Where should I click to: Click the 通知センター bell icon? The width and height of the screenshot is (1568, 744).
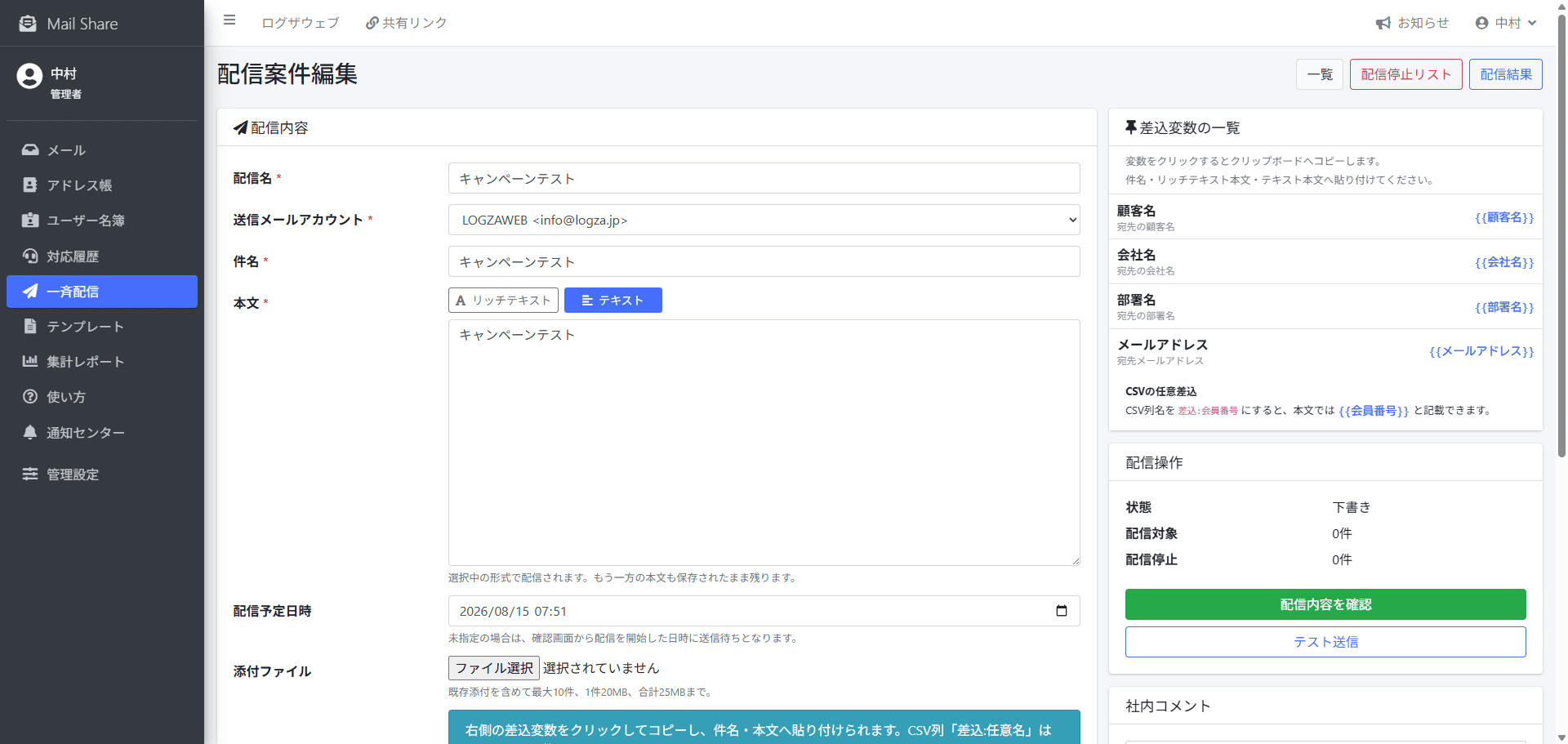click(30, 432)
